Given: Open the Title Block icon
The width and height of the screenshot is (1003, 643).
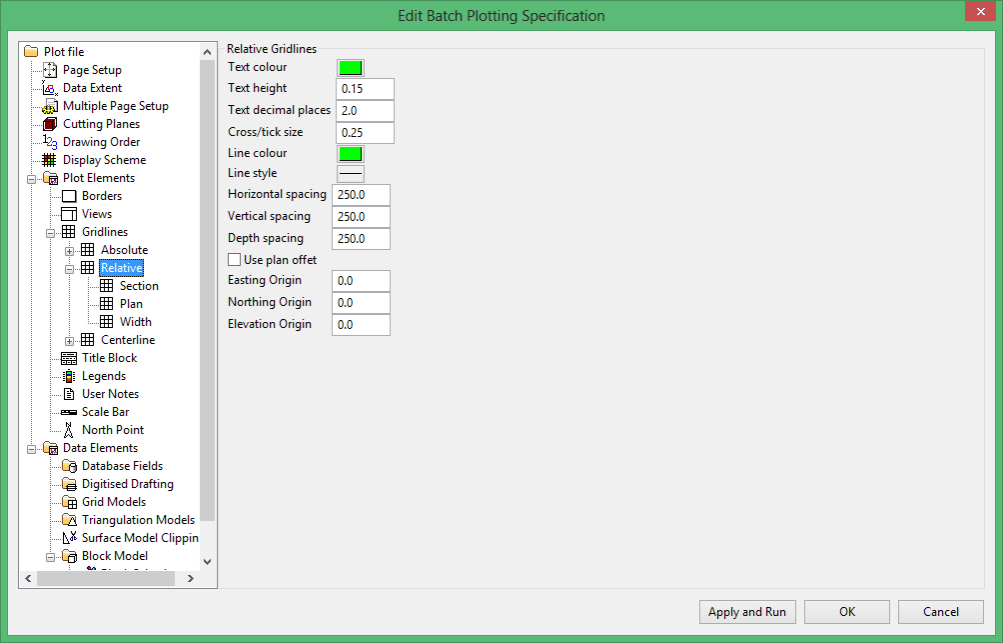Looking at the screenshot, I should coord(68,358).
